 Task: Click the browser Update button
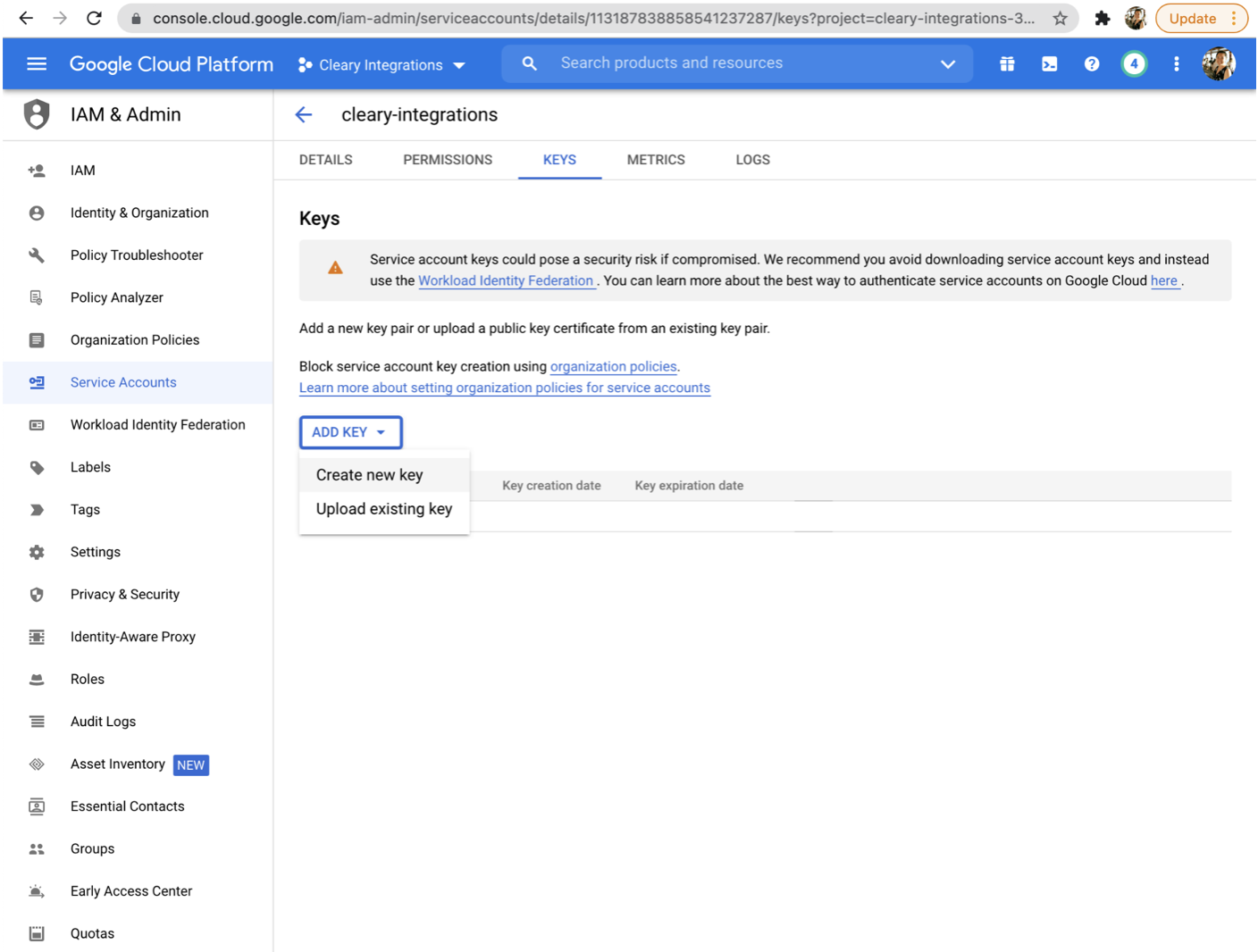[x=1201, y=18]
